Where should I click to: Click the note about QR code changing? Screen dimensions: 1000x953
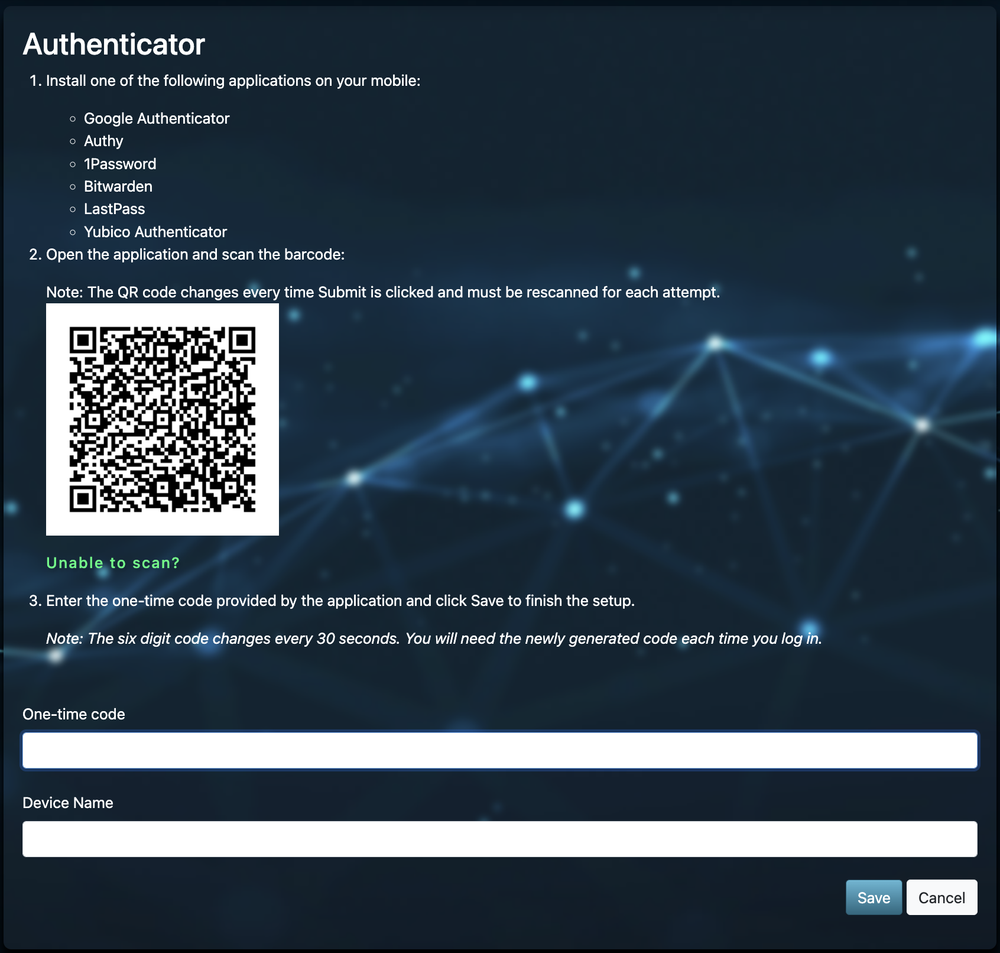(x=383, y=292)
